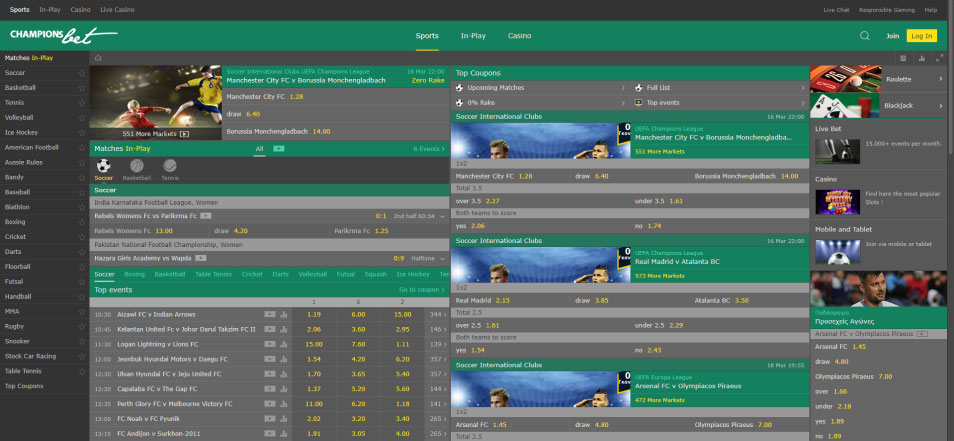Click the Join link
Image resolution: width=954 pixels, height=441 pixels.
pos(893,36)
